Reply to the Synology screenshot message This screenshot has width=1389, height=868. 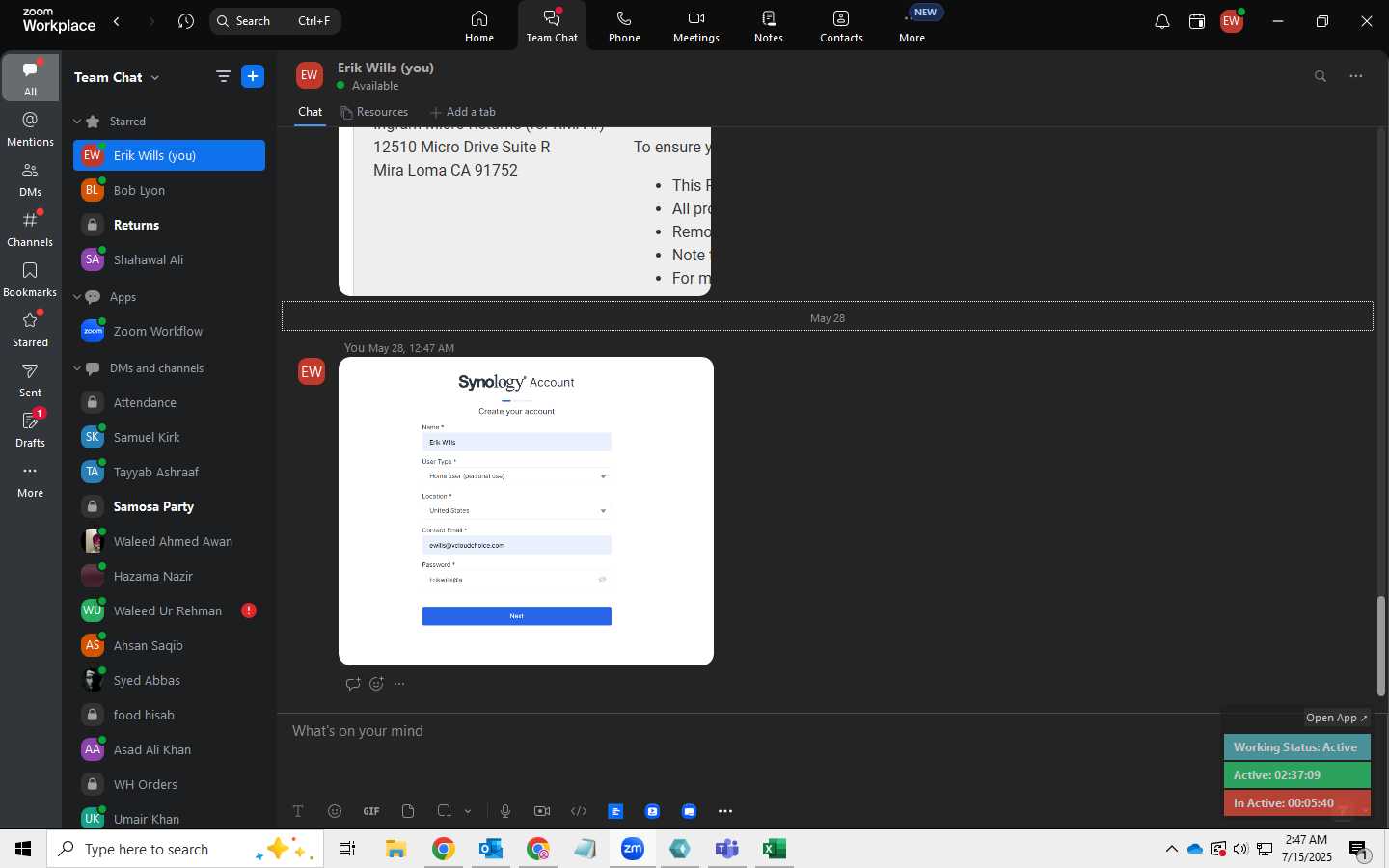pyautogui.click(x=353, y=684)
